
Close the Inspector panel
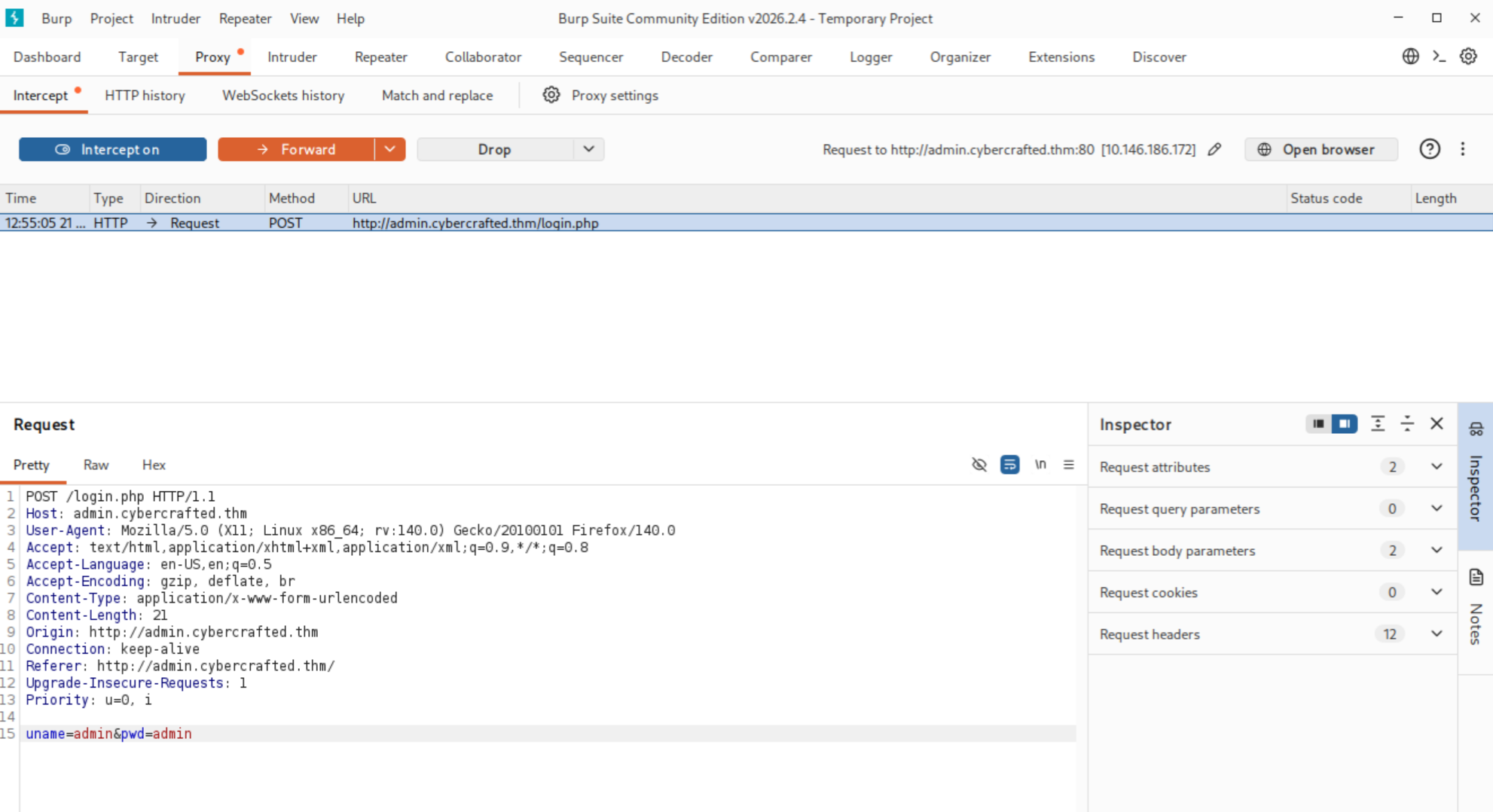click(1437, 424)
